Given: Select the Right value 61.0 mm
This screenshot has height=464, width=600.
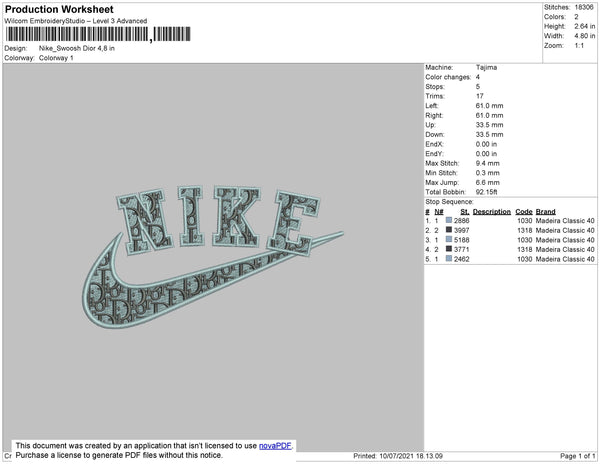Looking at the screenshot, I should click(x=489, y=115).
